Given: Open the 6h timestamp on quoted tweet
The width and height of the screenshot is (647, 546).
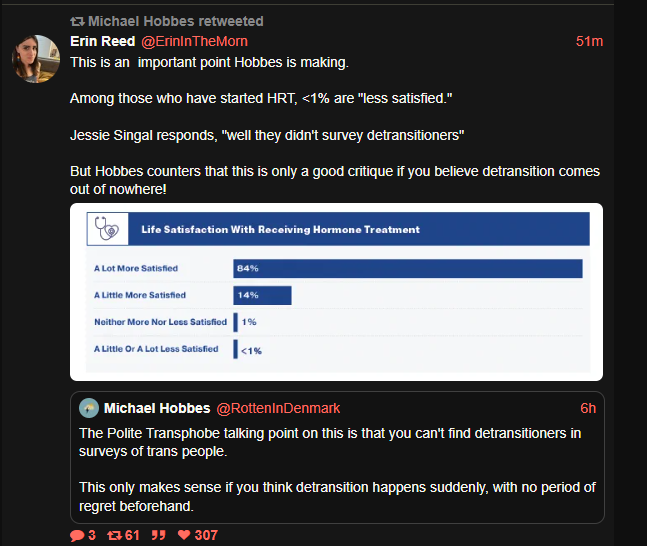Looking at the screenshot, I should pyautogui.click(x=588, y=408).
